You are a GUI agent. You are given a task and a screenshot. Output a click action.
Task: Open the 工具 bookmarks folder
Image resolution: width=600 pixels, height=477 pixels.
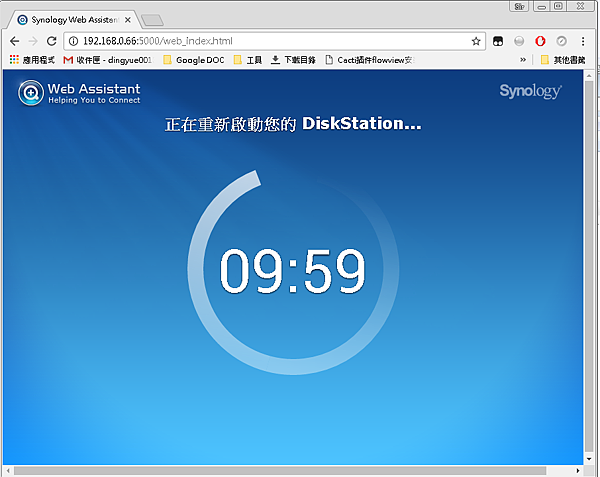pyautogui.click(x=248, y=60)
